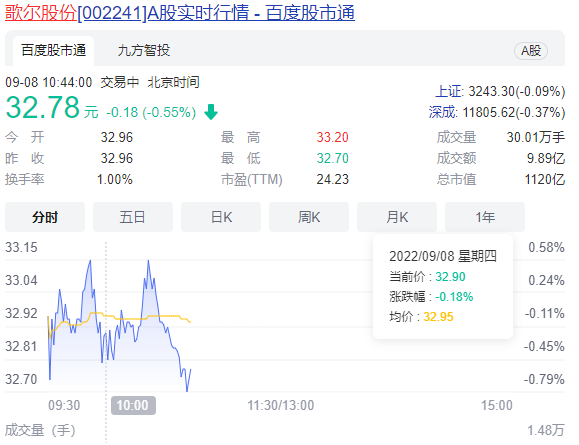Click the A股 badge button

[x=531, y=51]
